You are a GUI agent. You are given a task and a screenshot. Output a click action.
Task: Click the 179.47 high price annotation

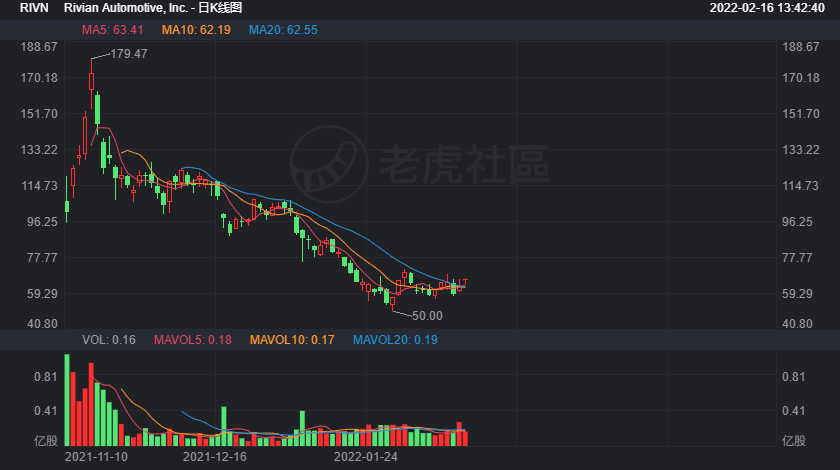(129, 54)
